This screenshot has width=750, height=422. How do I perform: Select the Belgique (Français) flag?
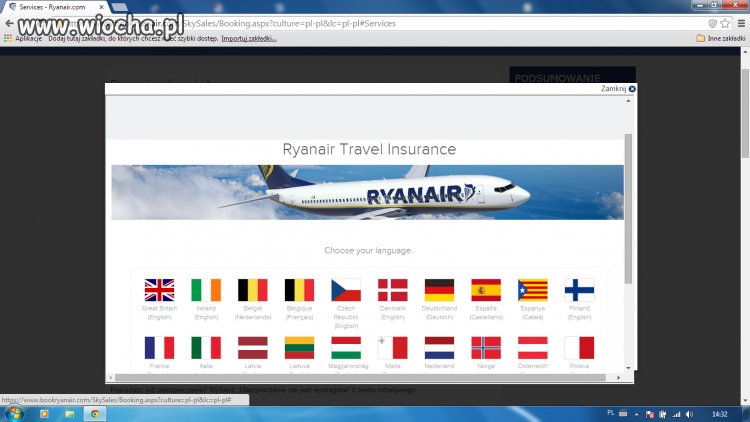click(x=299, y=290)
